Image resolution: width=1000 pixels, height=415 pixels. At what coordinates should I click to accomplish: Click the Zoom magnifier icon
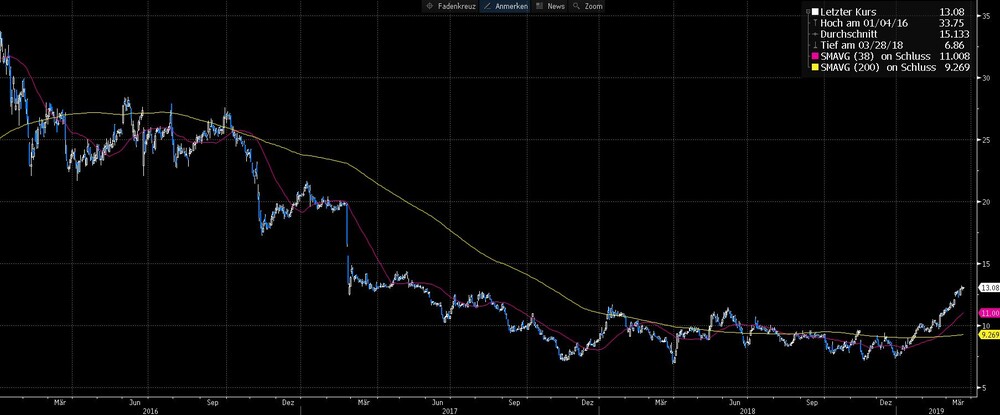(x=577, y=6)
